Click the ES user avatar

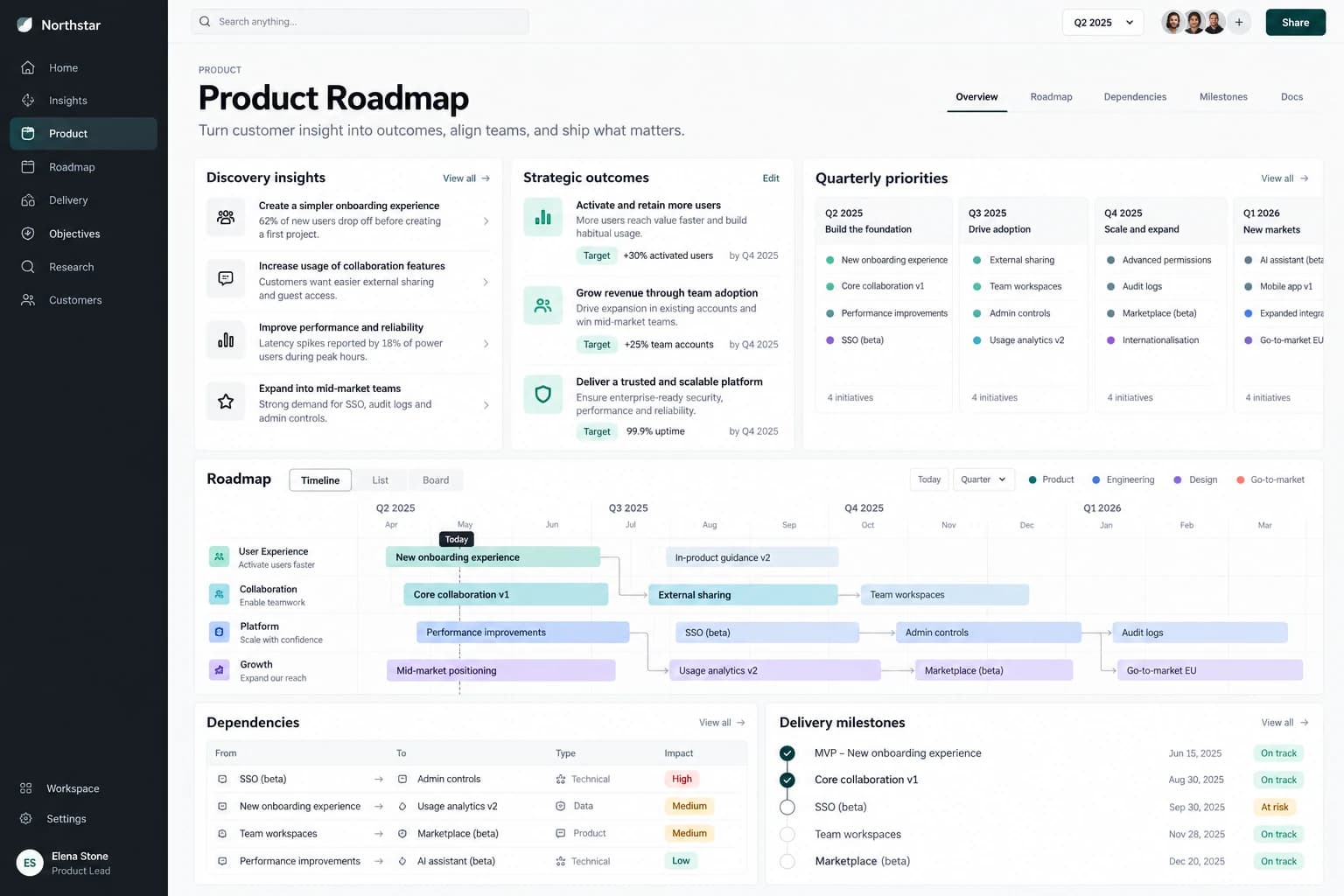point(30,863)
